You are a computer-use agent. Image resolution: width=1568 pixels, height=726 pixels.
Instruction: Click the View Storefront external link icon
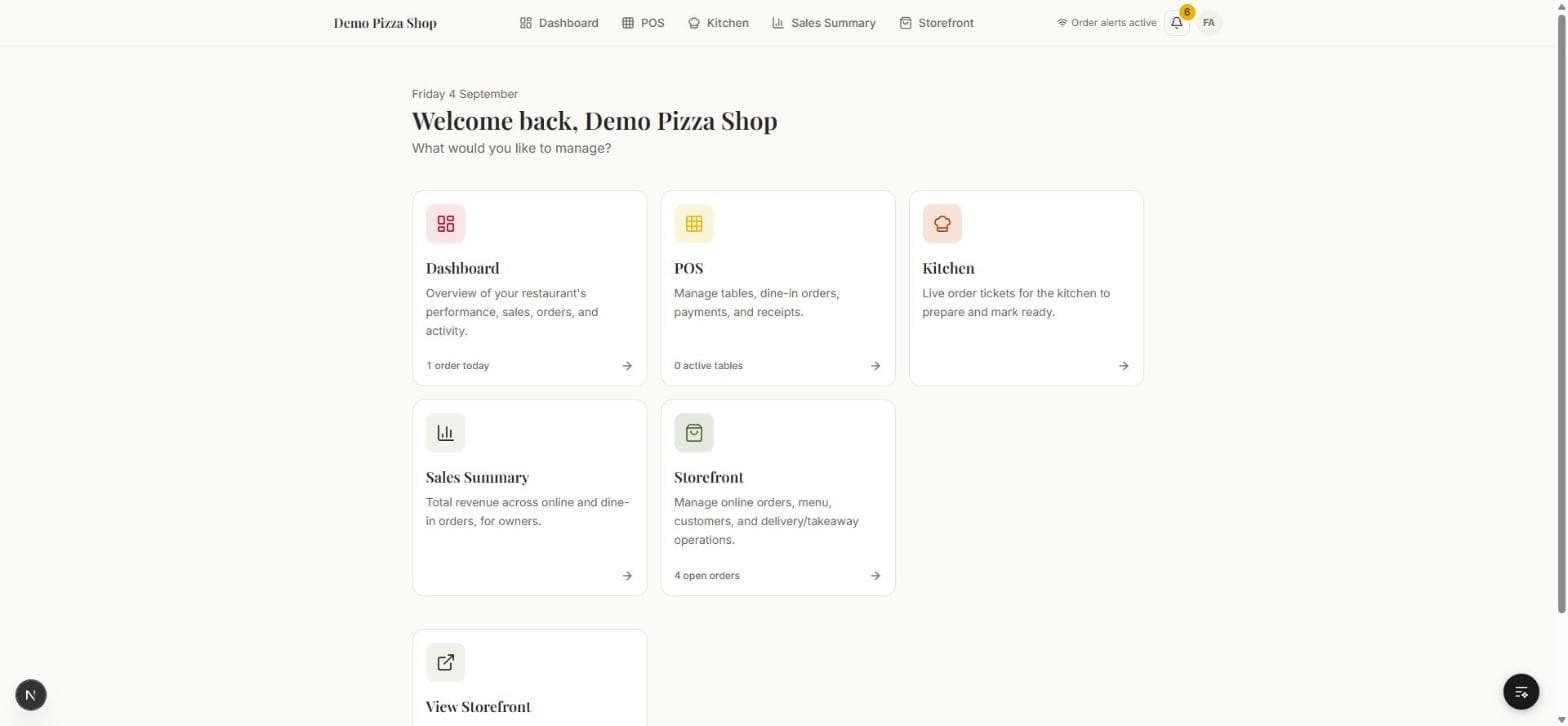click(x=446, y=662)
